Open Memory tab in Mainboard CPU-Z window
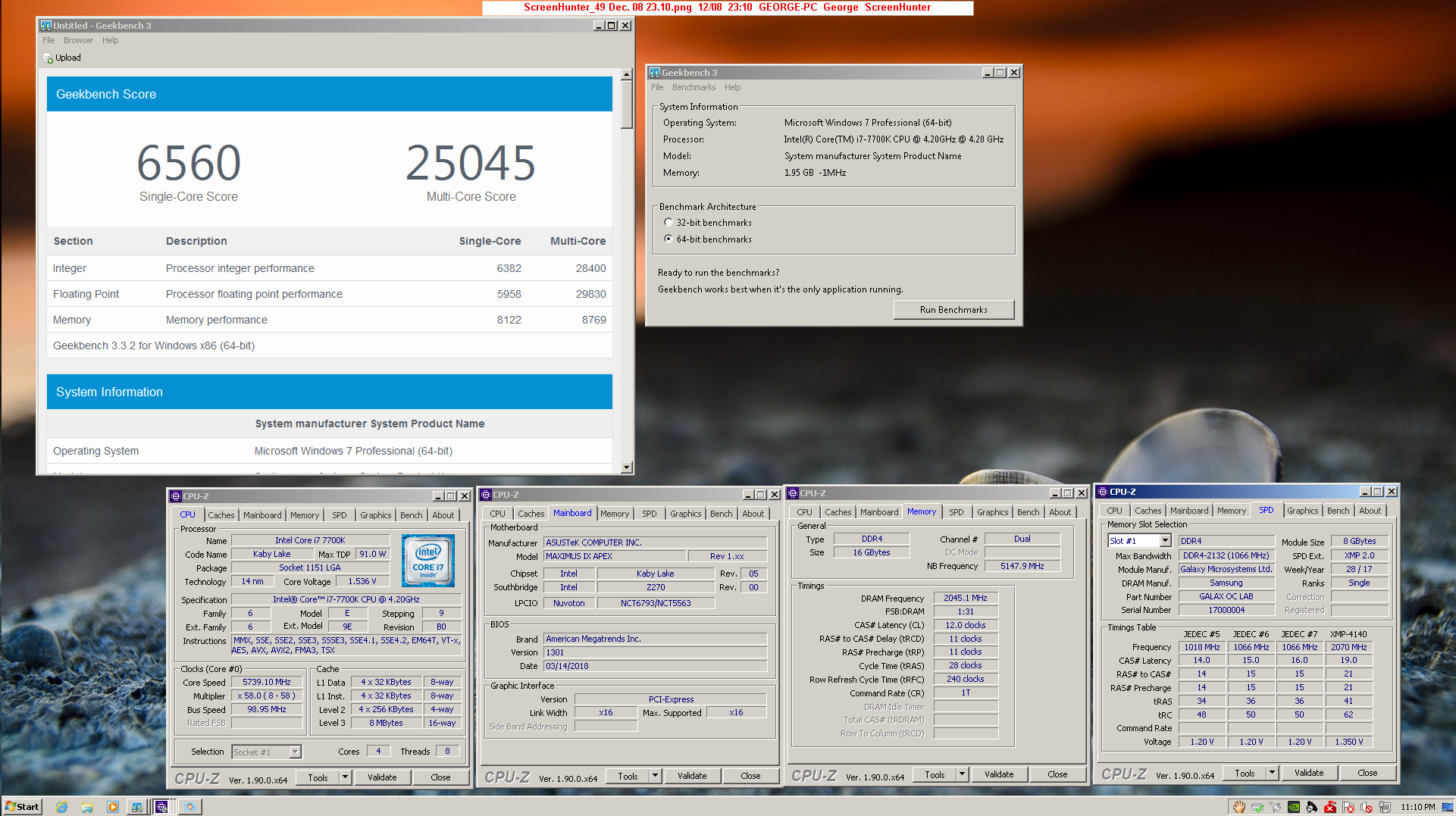Viewport: 1456px width, 816px height. click(x=615, y=514)
